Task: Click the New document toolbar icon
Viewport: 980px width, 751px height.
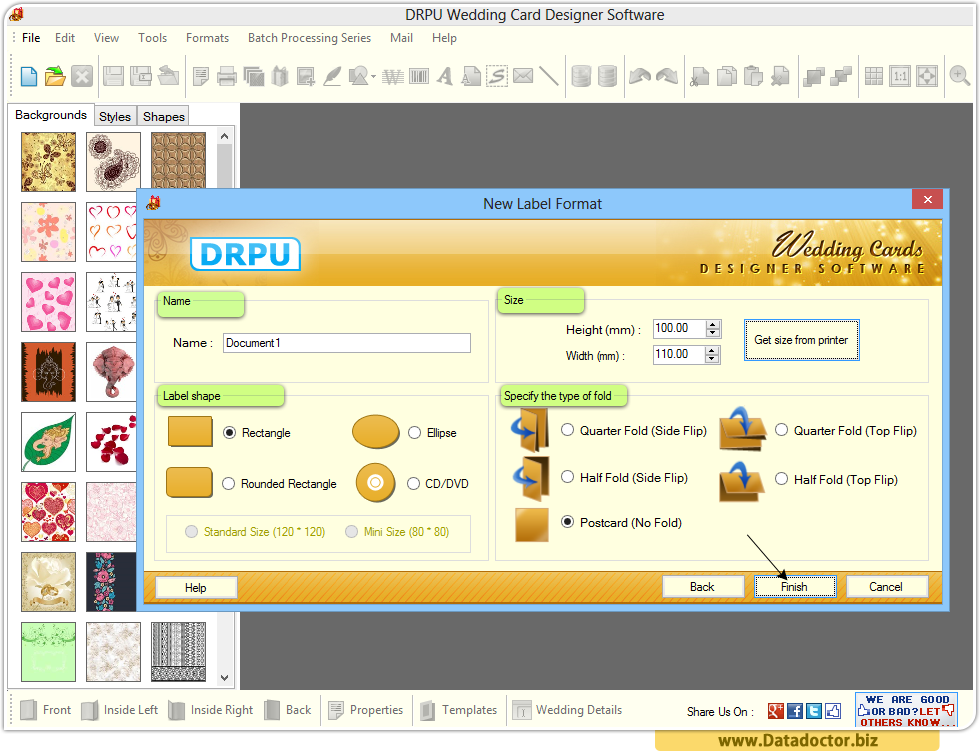Action: coord(29,77)
